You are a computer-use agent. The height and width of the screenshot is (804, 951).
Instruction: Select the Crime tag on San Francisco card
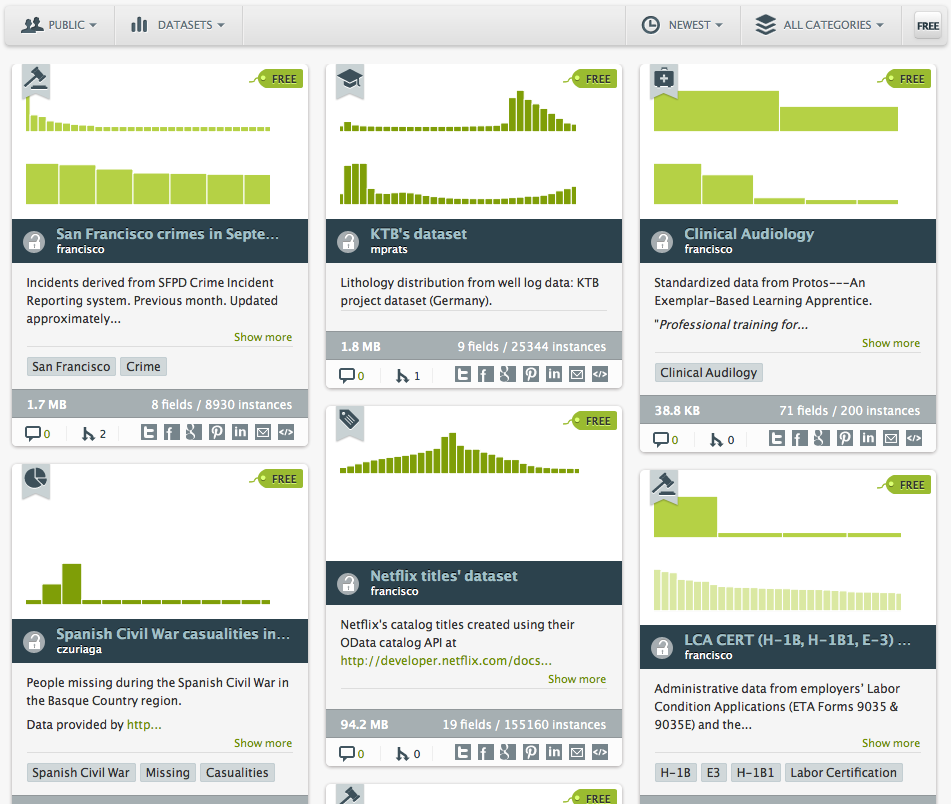[x=143, y=367]
